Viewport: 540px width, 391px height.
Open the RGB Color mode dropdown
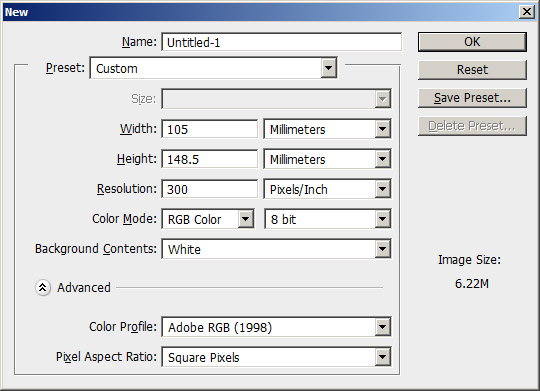click(208, 219)
